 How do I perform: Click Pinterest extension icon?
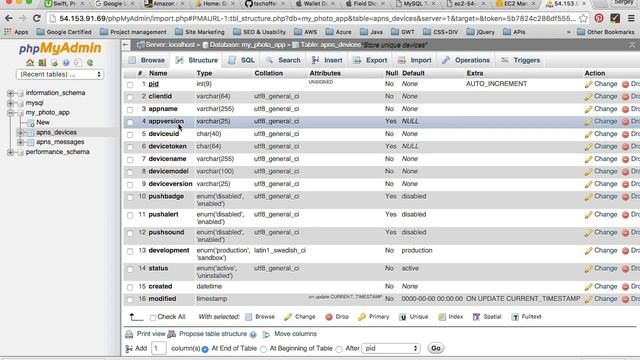(x=599, y=18)
